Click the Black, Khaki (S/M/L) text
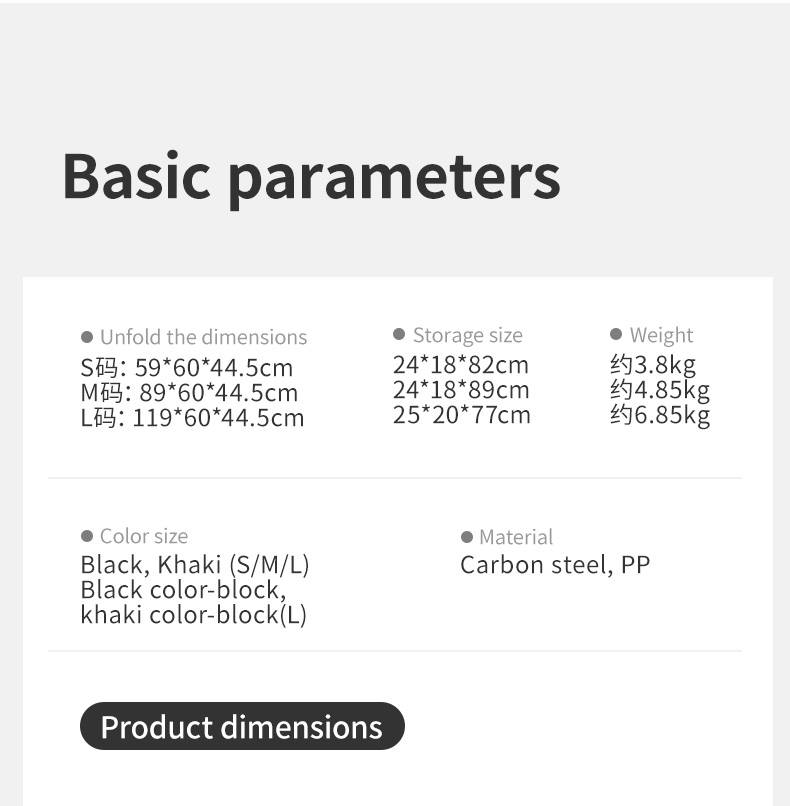The height and width of the screenshot is (806, 790). [x=195, y=565]
